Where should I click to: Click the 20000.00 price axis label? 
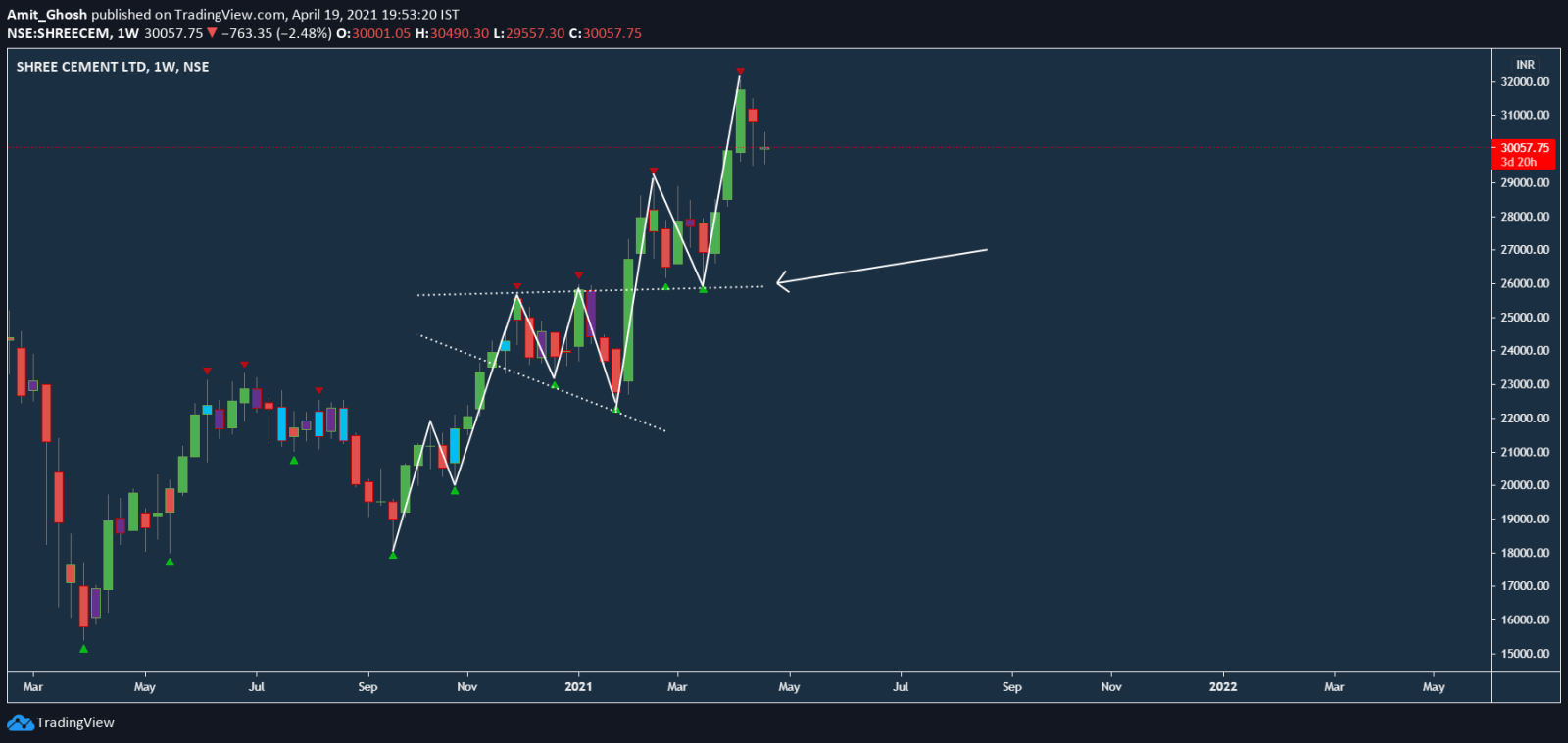[x=1525, y=485]
